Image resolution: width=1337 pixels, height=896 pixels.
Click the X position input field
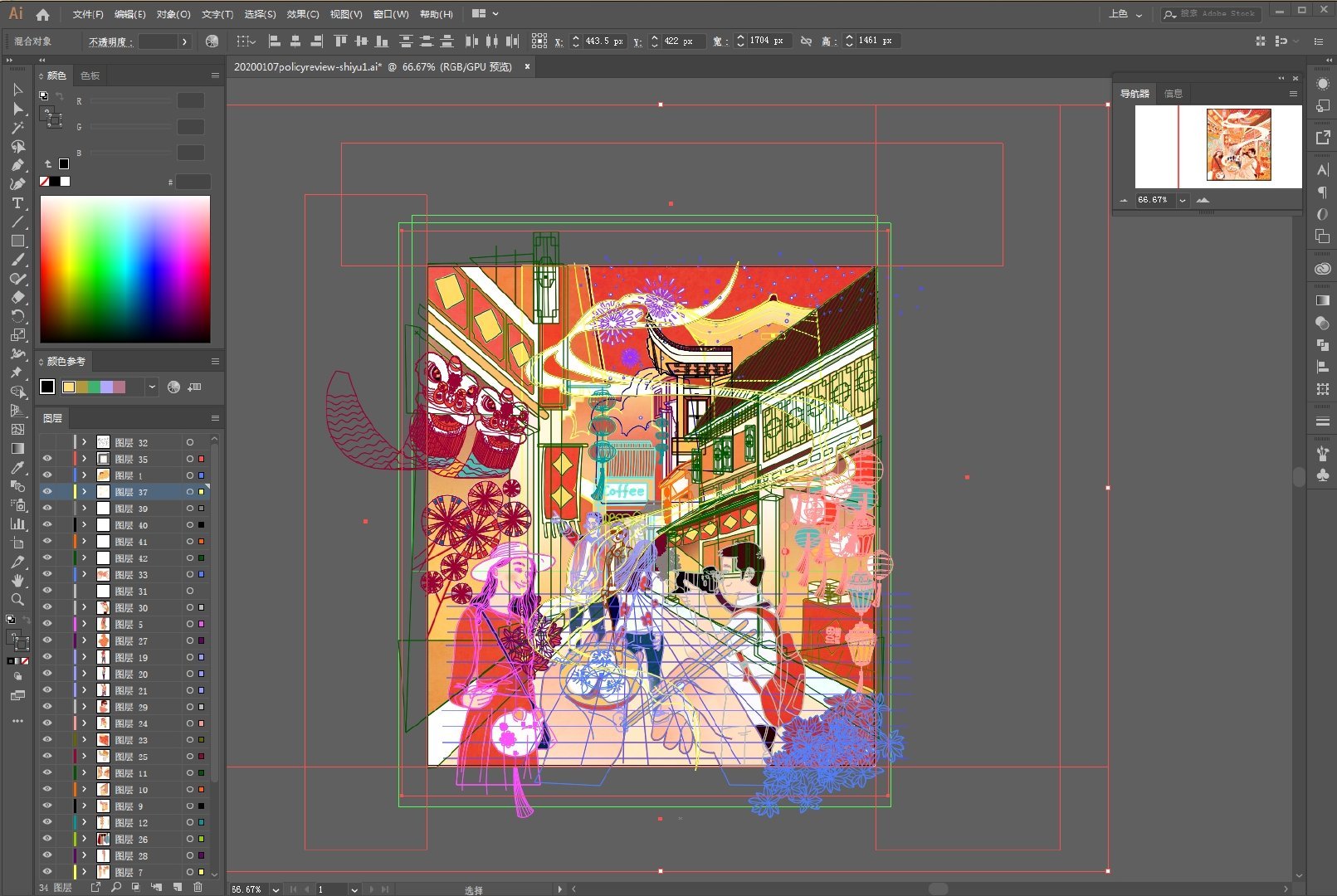pos(603,41)
